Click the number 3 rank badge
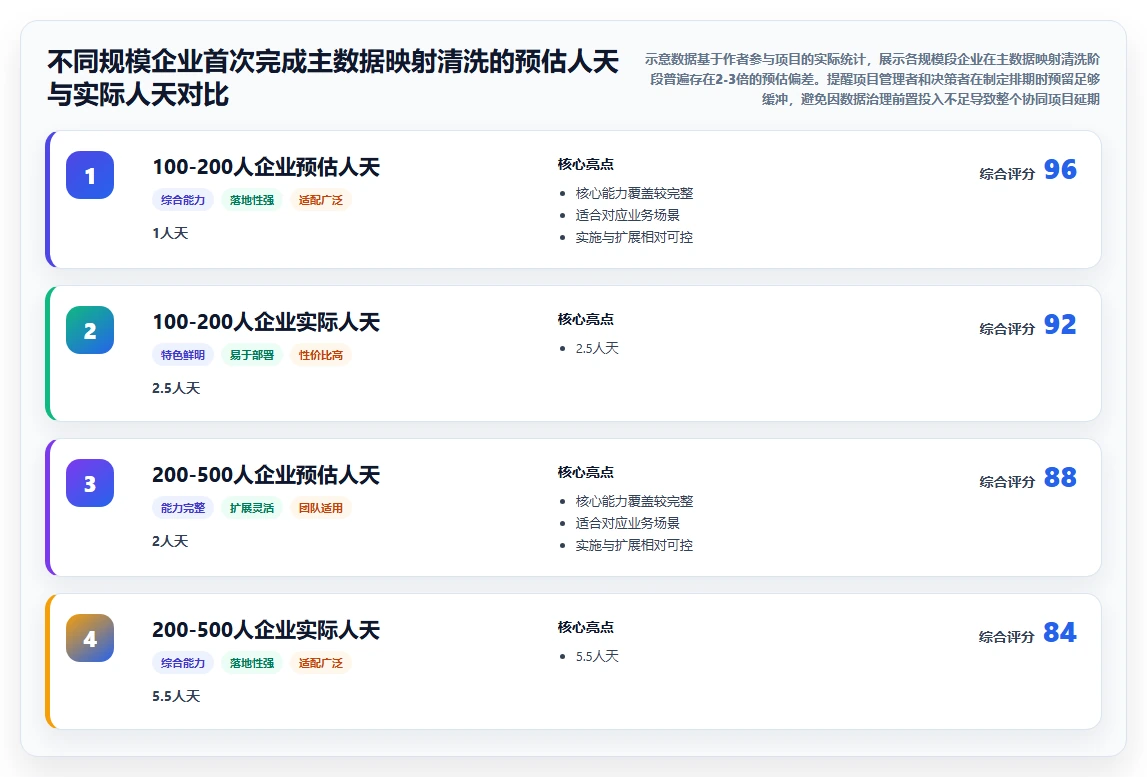 pos(90,484)
